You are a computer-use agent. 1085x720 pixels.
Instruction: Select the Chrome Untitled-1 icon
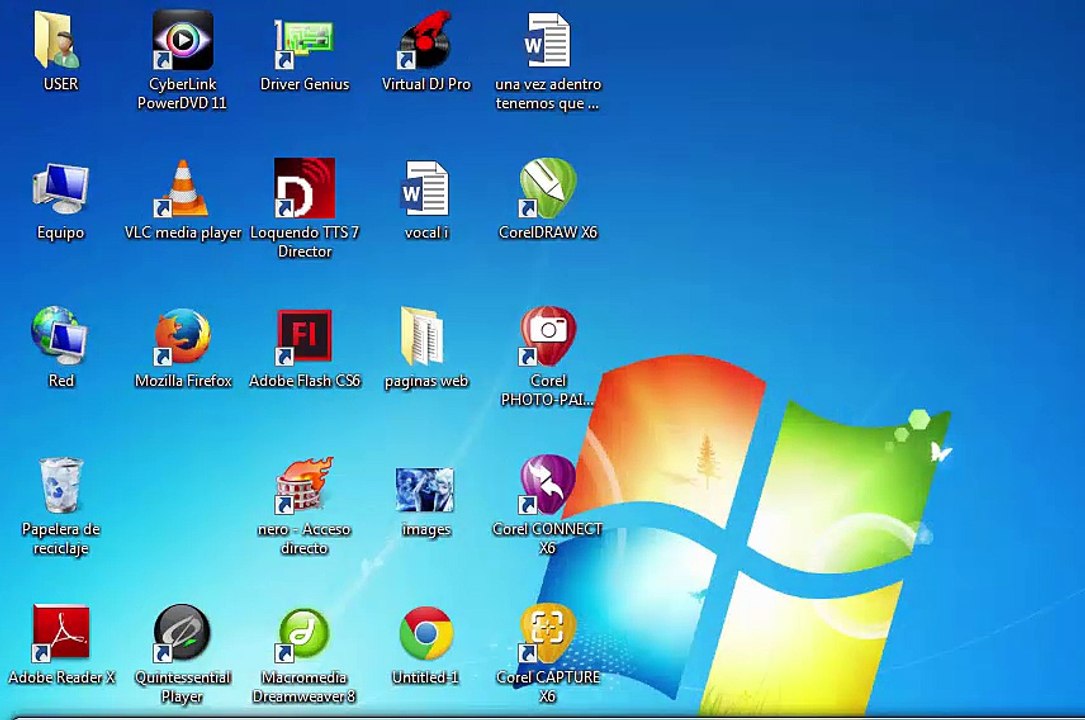pyautogui.click(x=426, y=634)
